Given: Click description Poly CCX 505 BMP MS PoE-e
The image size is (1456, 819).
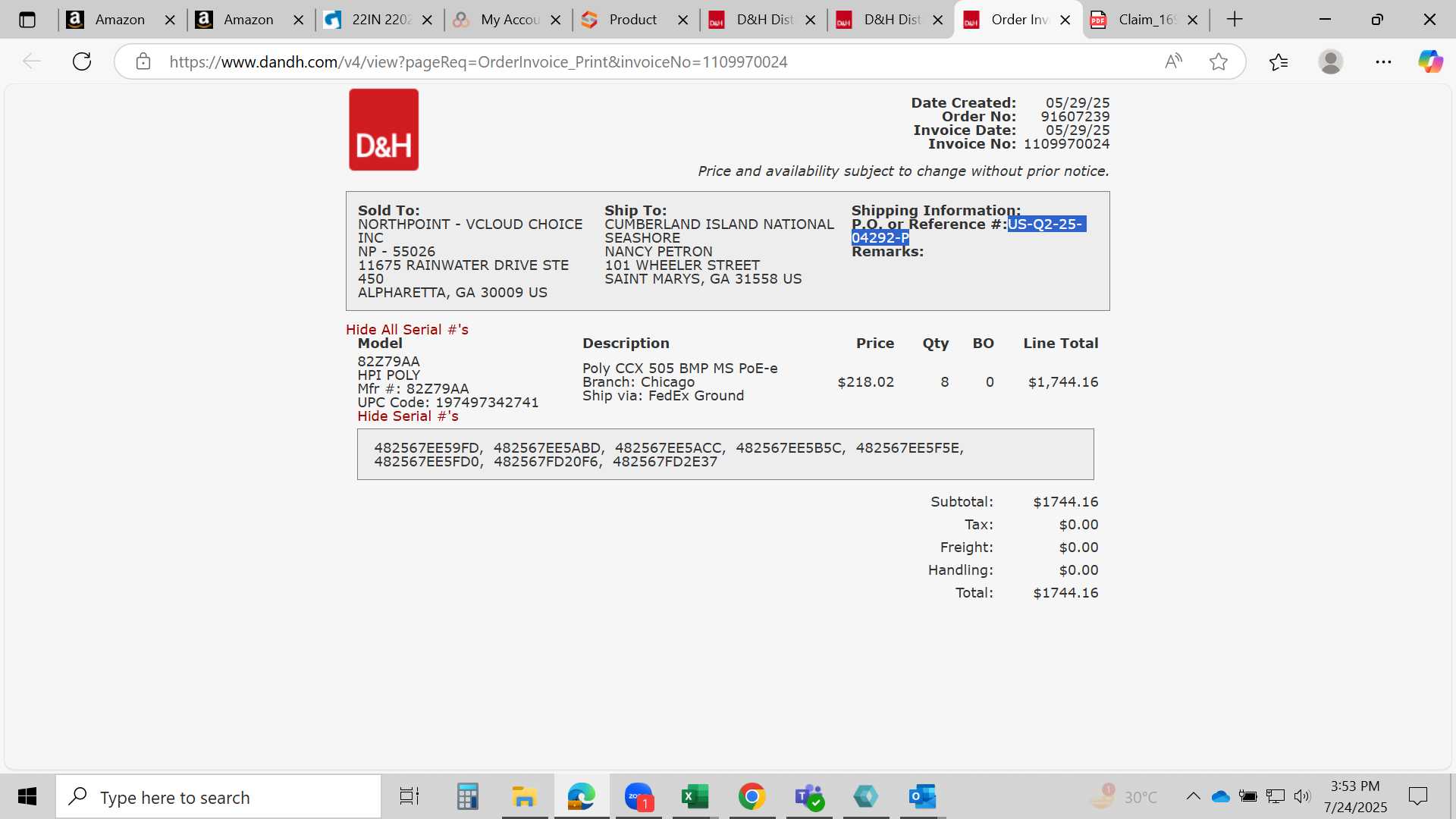Looking at the screenshot, I should (x=680, y=369).
